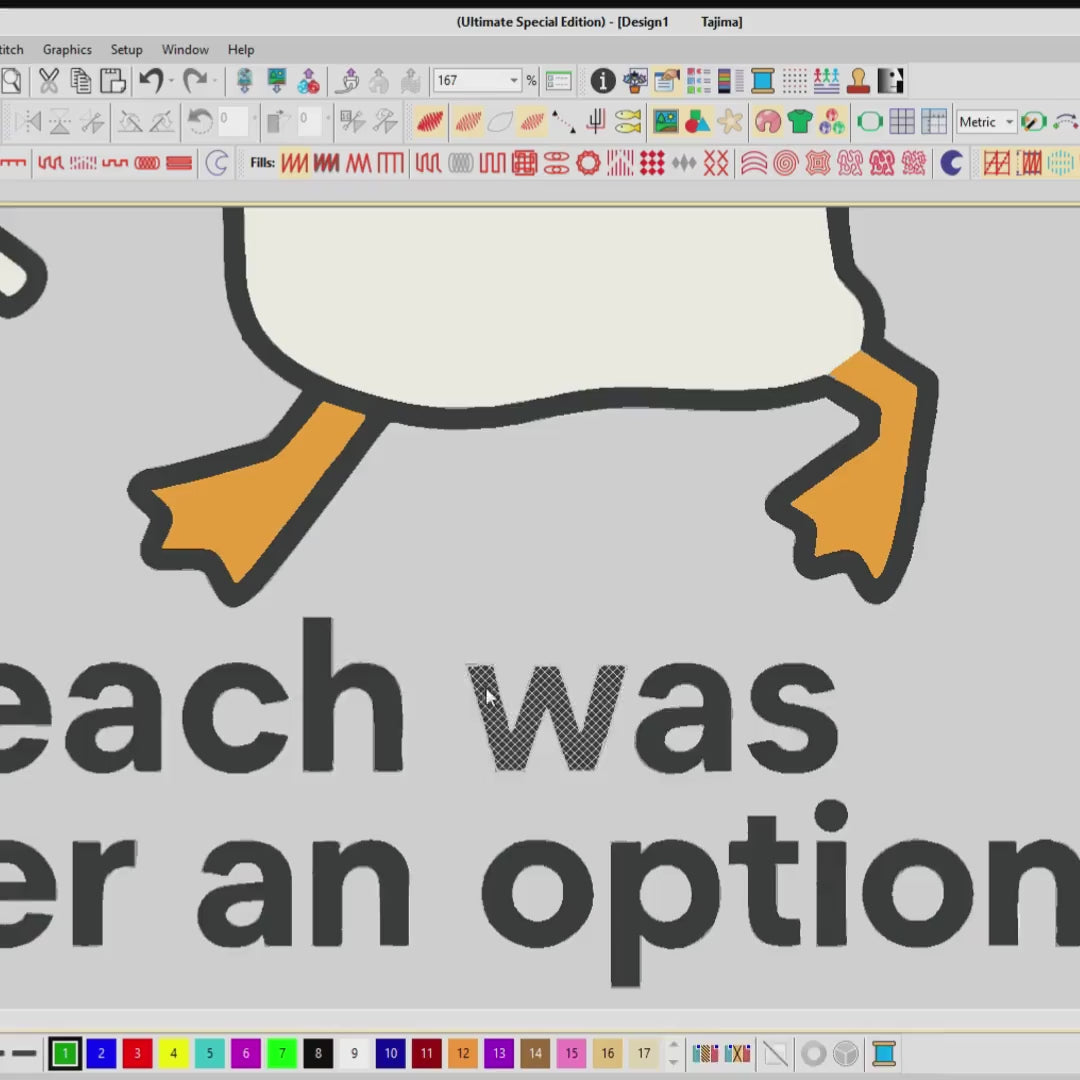This screenshot has width=1080, height=1080.
Task: Open the Graphics menu
Action: 67,49
